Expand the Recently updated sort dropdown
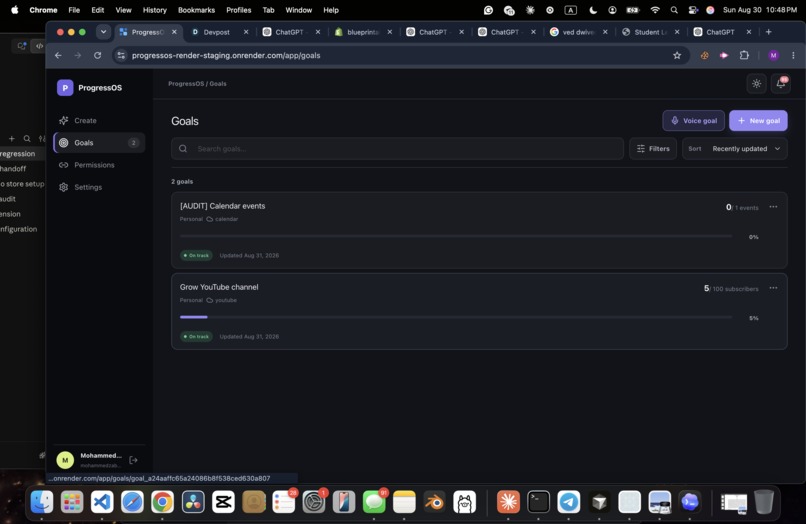 tap(735, 149)
